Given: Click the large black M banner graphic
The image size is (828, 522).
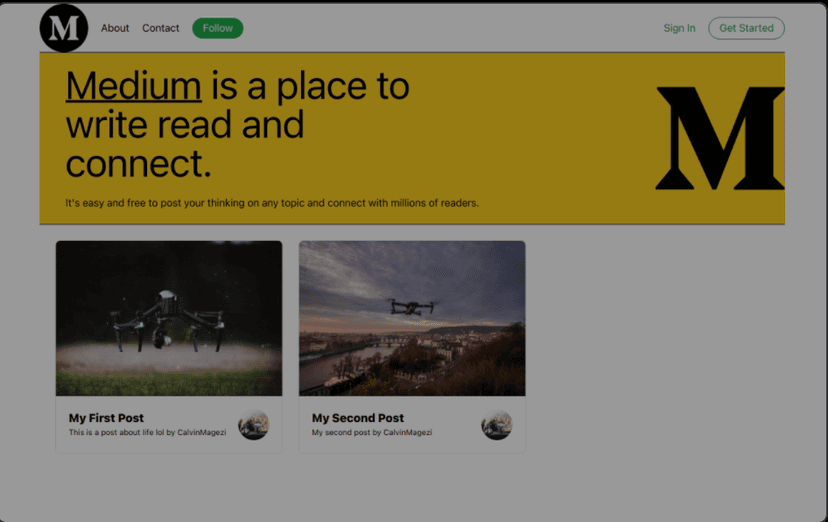Looking at the screenshot, I should (720, 138).
